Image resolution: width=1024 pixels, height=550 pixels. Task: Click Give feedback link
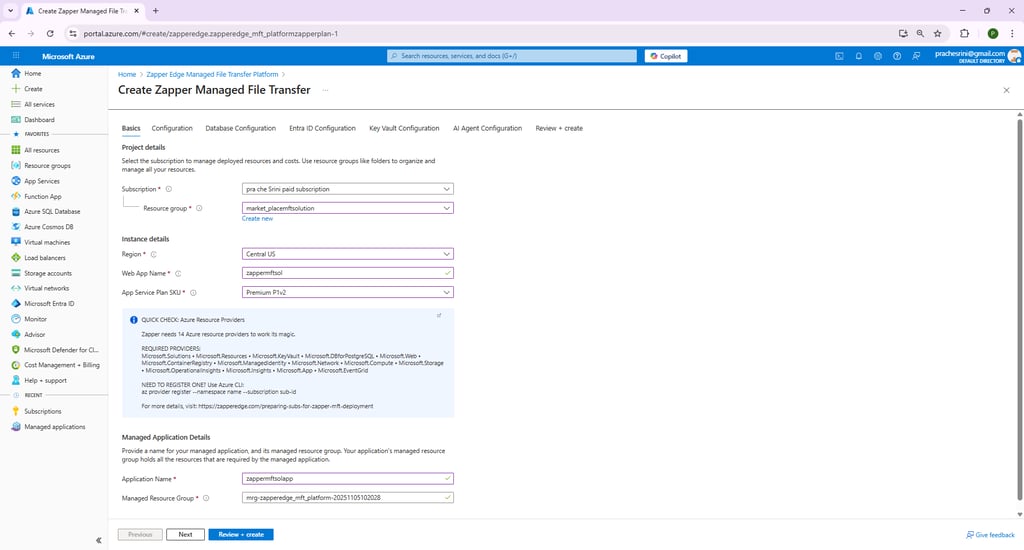991,535
